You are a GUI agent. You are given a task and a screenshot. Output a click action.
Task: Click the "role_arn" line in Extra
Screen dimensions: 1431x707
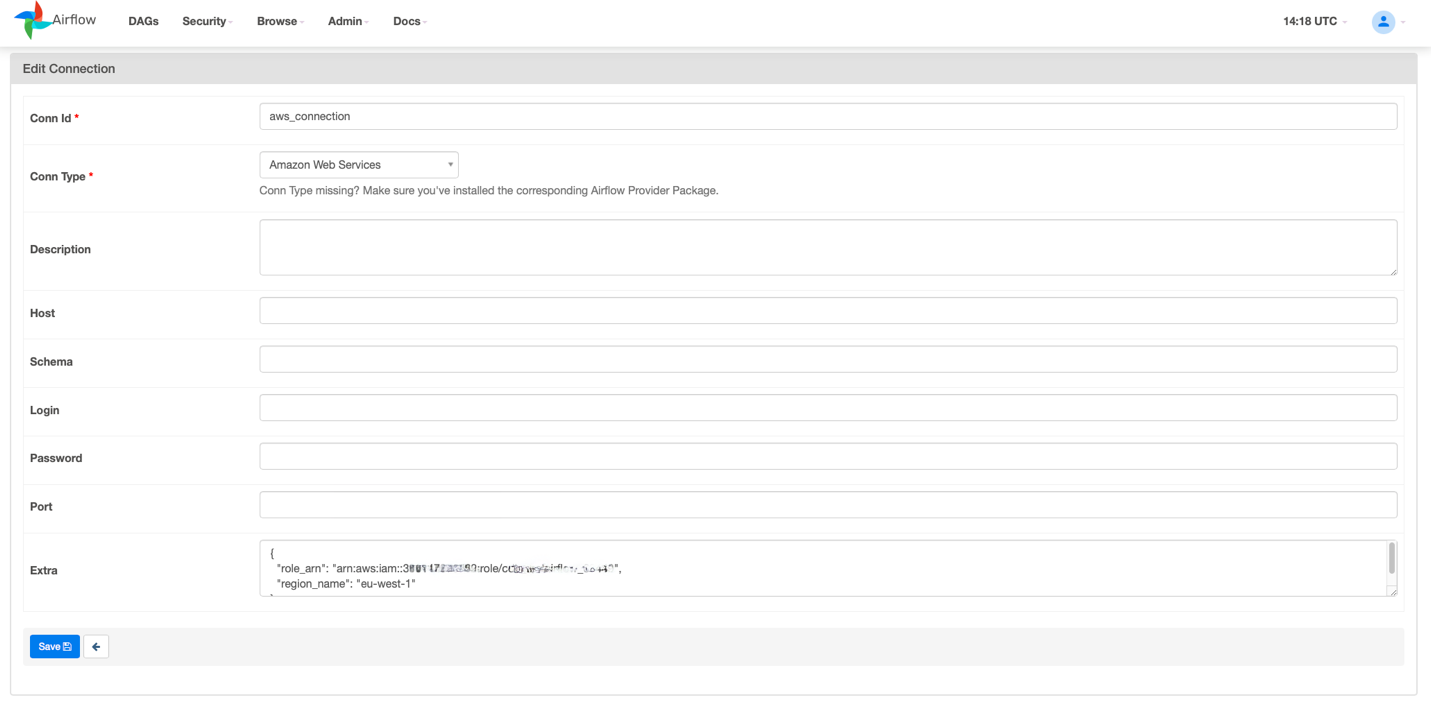449,568
